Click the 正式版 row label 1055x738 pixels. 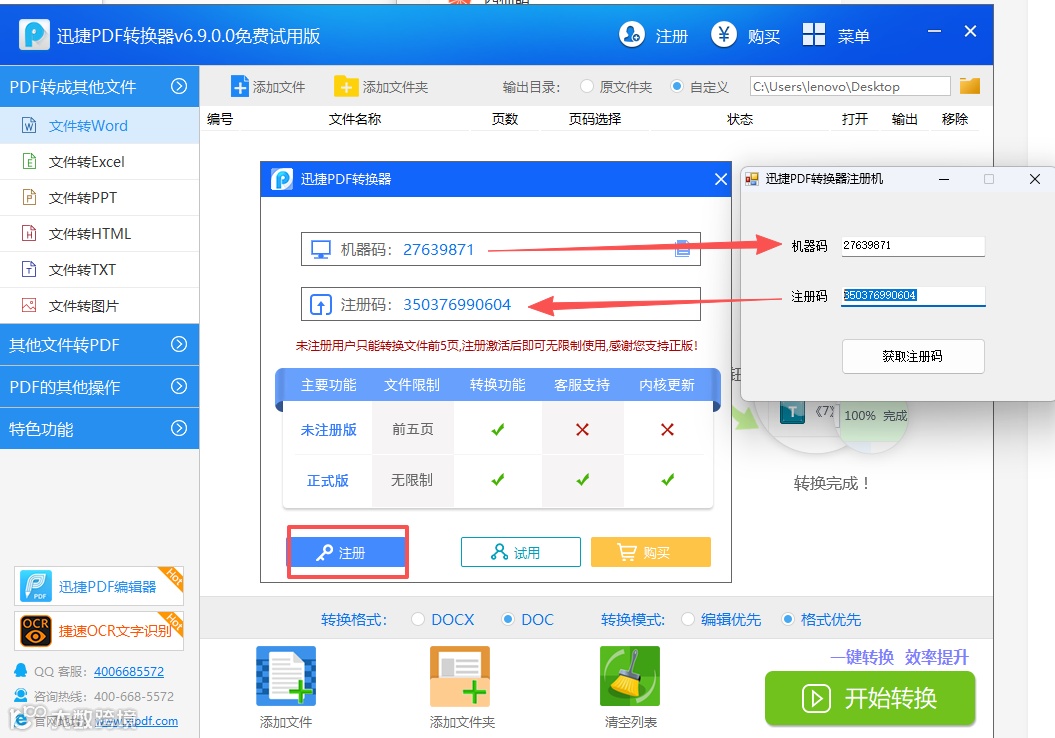pos(328,480)
